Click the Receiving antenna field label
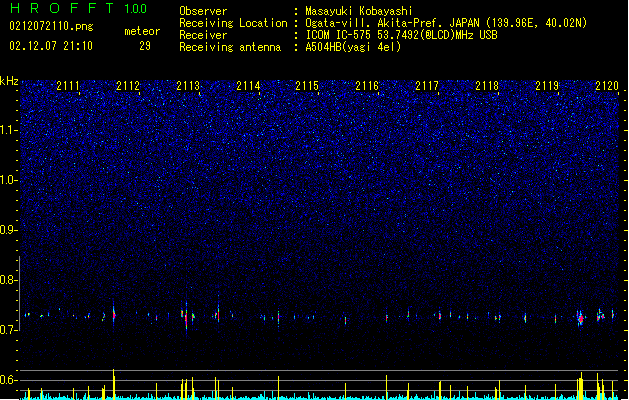 (230, 47)
